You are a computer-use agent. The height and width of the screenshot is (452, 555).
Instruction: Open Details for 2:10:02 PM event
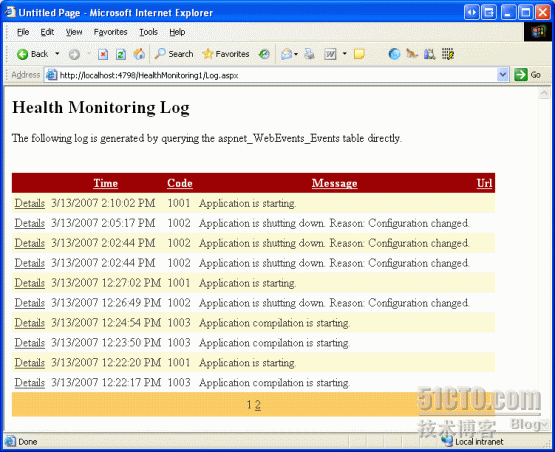[30, 204]
